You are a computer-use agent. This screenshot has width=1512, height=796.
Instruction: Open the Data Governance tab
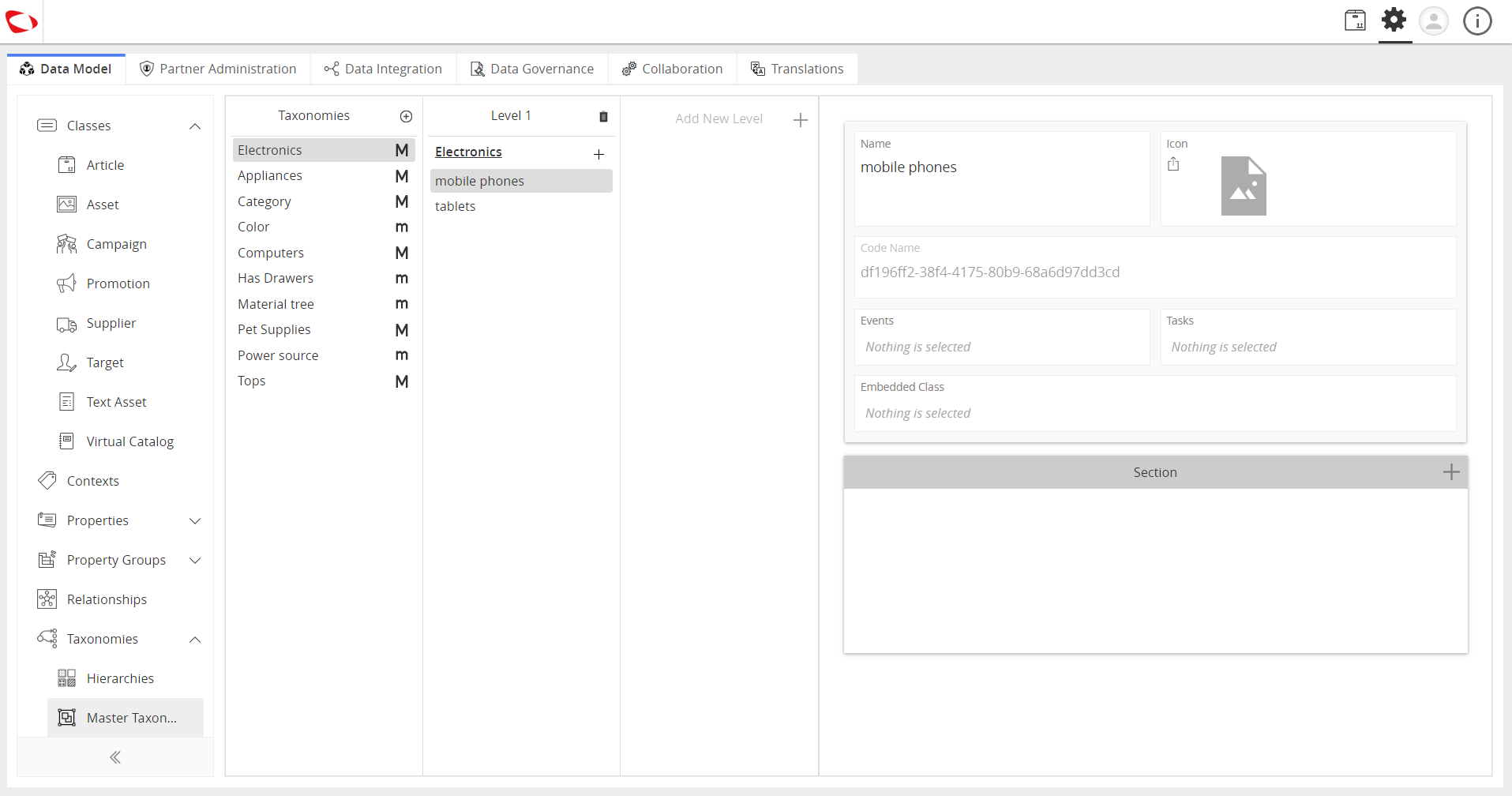(x=532, y=69)
